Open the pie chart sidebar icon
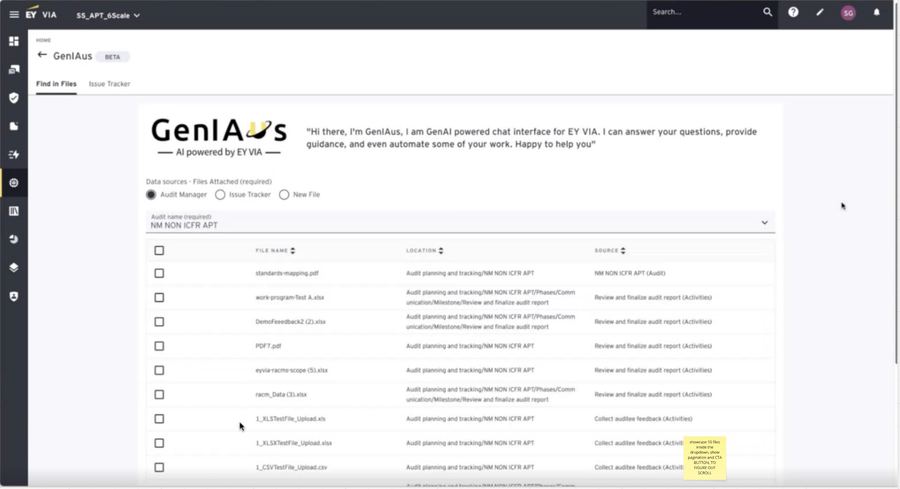 (x=14, y=239)
